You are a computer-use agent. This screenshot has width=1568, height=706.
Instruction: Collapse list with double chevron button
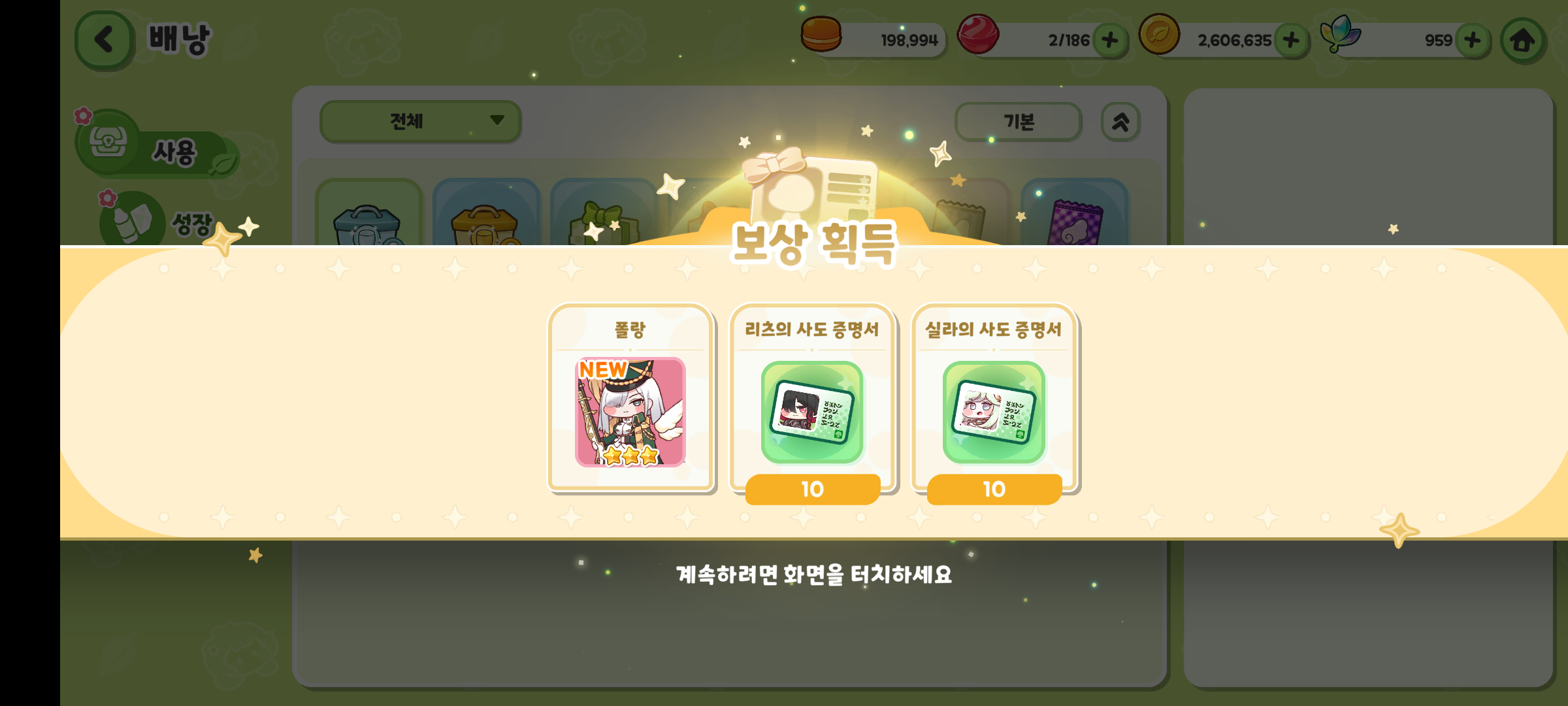coord(1120,122)
